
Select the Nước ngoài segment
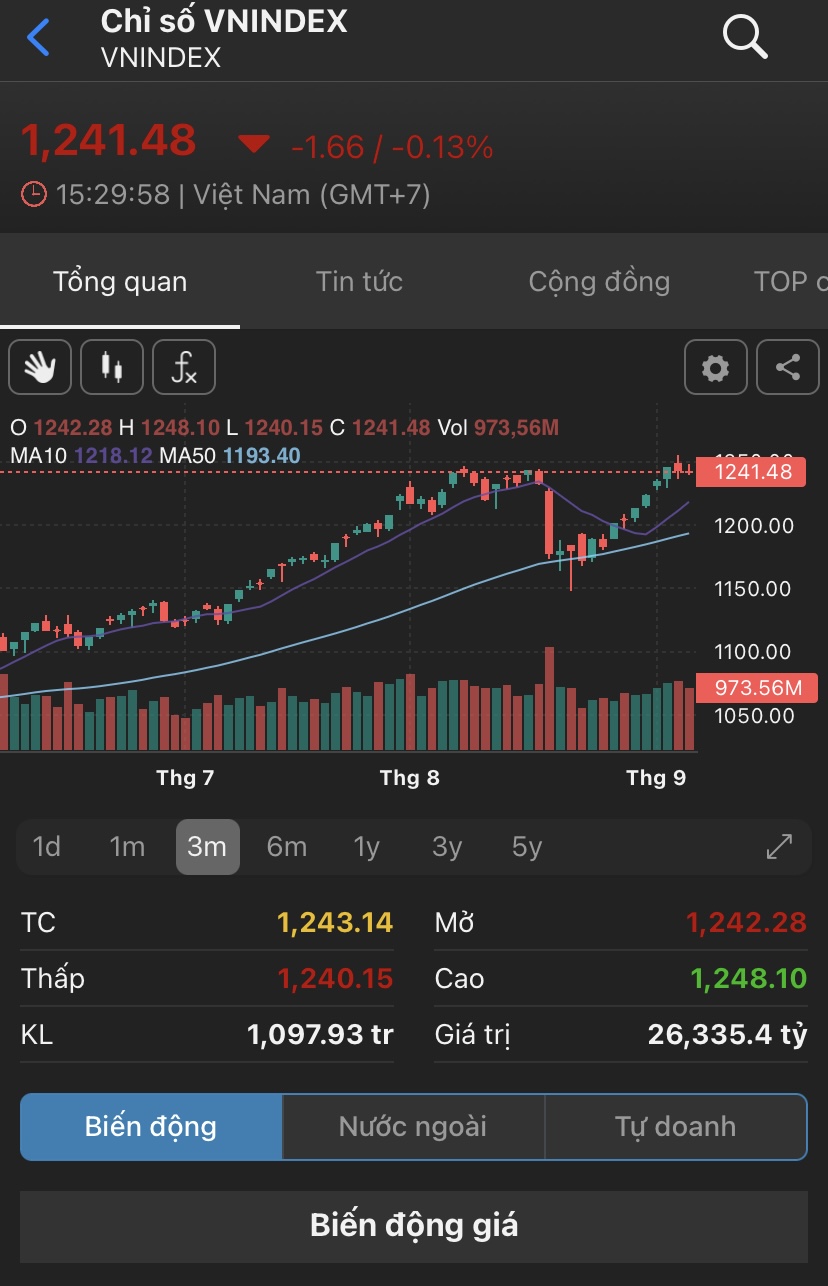click(x=413, y=1127)
